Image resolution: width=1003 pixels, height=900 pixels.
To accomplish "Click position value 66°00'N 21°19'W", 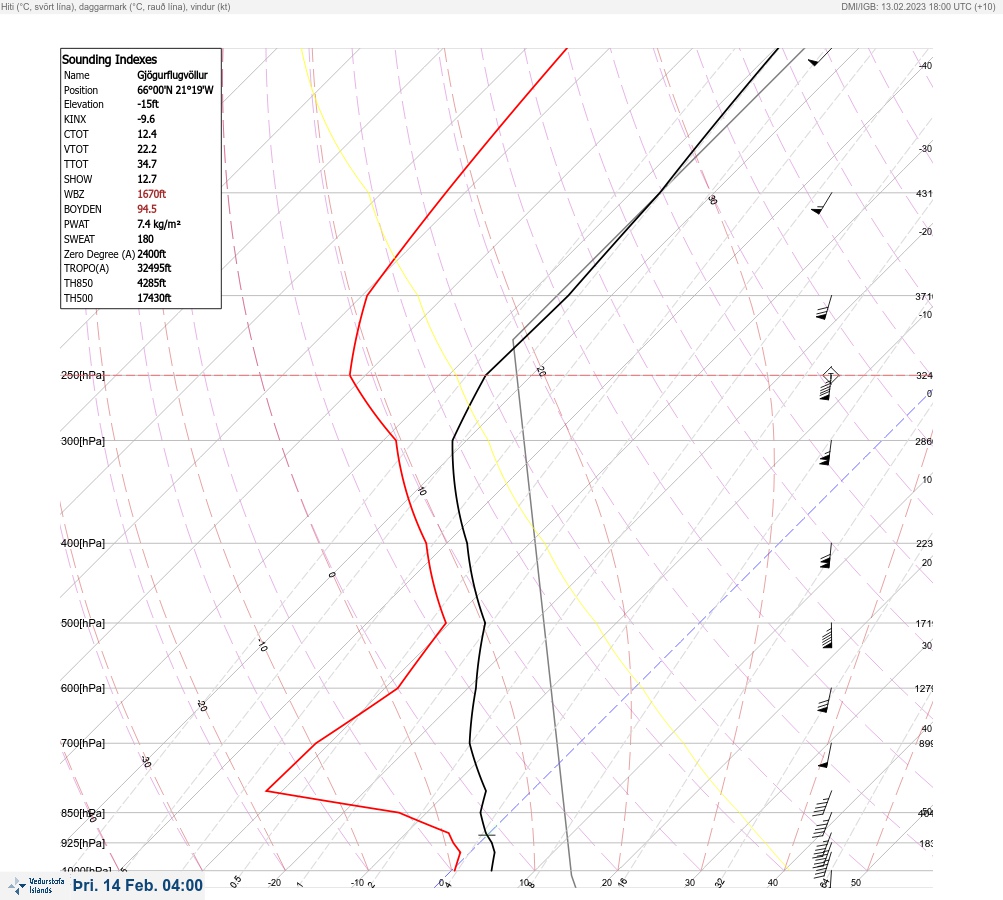I will 175,90.
